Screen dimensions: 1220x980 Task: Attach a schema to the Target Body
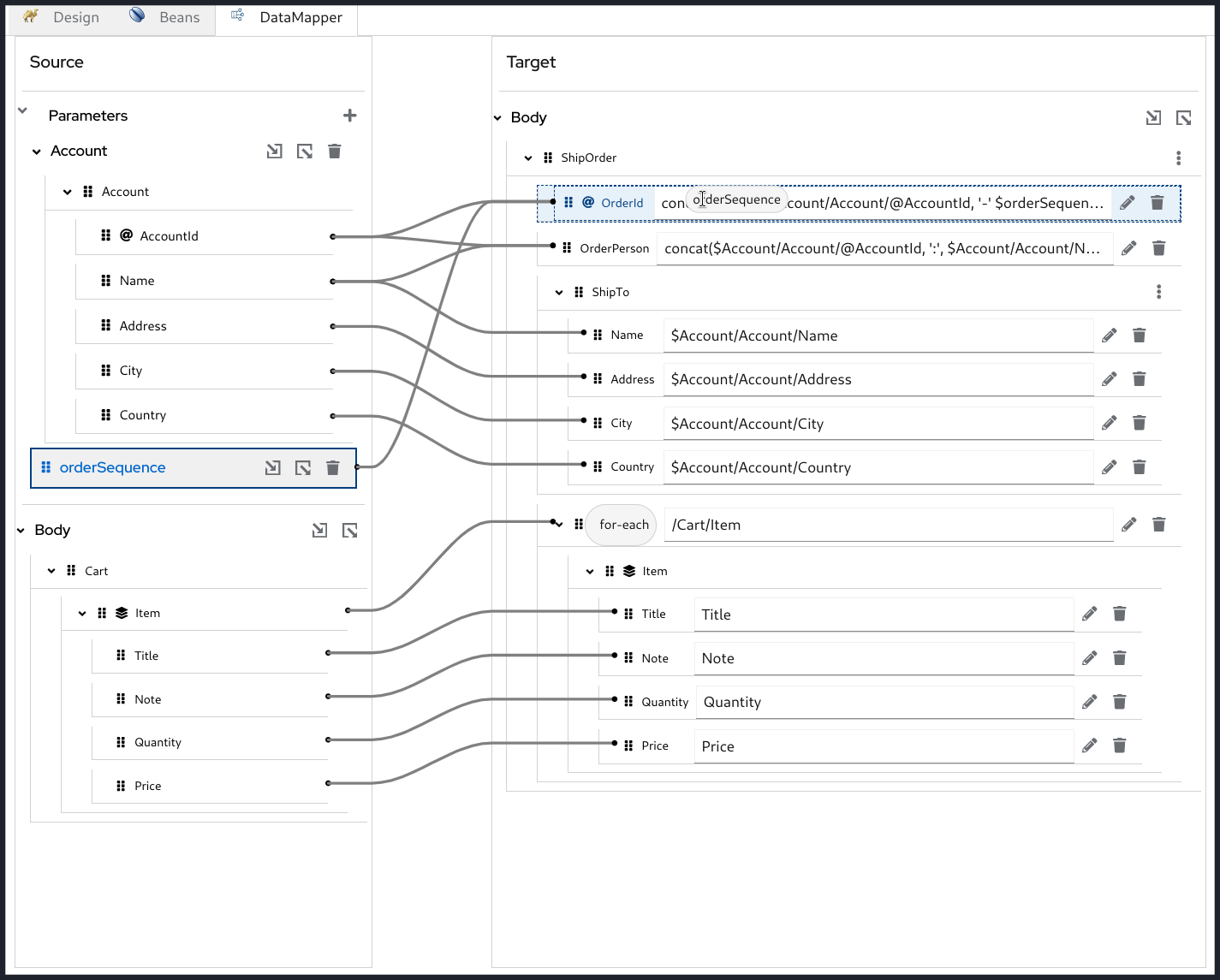(1153, 117)
